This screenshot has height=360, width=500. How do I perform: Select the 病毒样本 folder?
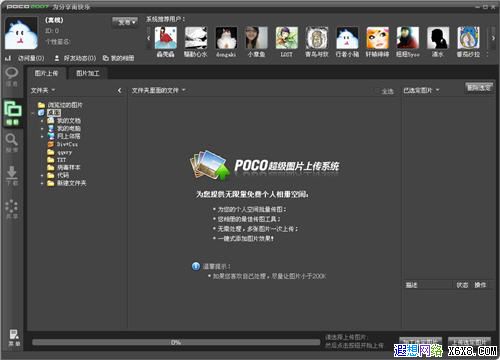(x=69, y=167)
